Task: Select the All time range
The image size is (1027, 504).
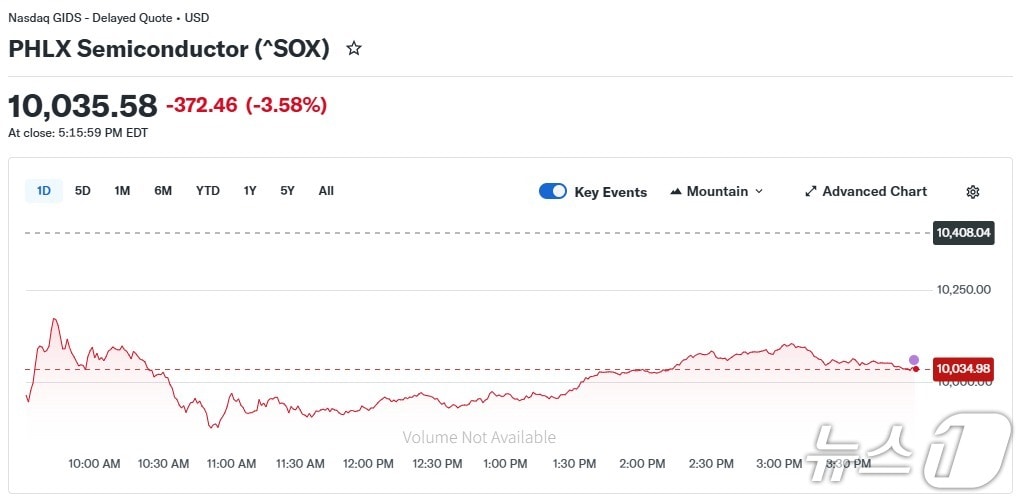Action: coord(326,191)
